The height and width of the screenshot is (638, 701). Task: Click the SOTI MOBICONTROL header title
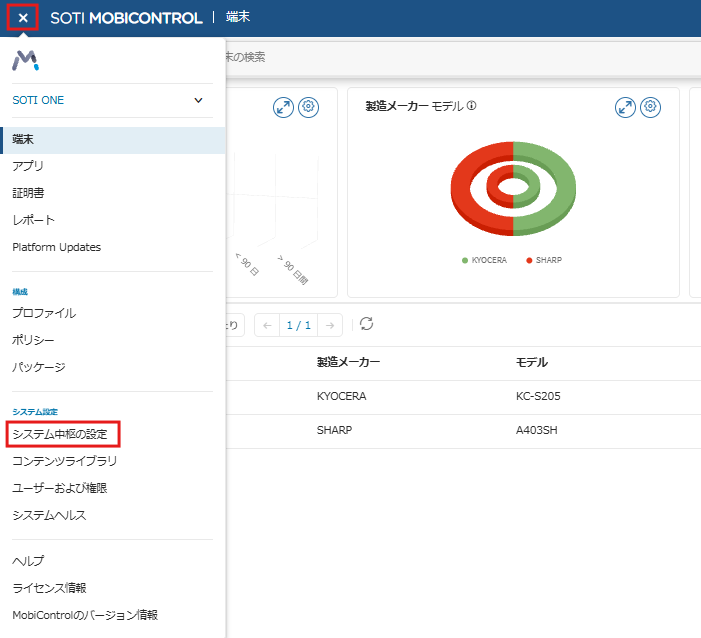[x=127, y=18]
